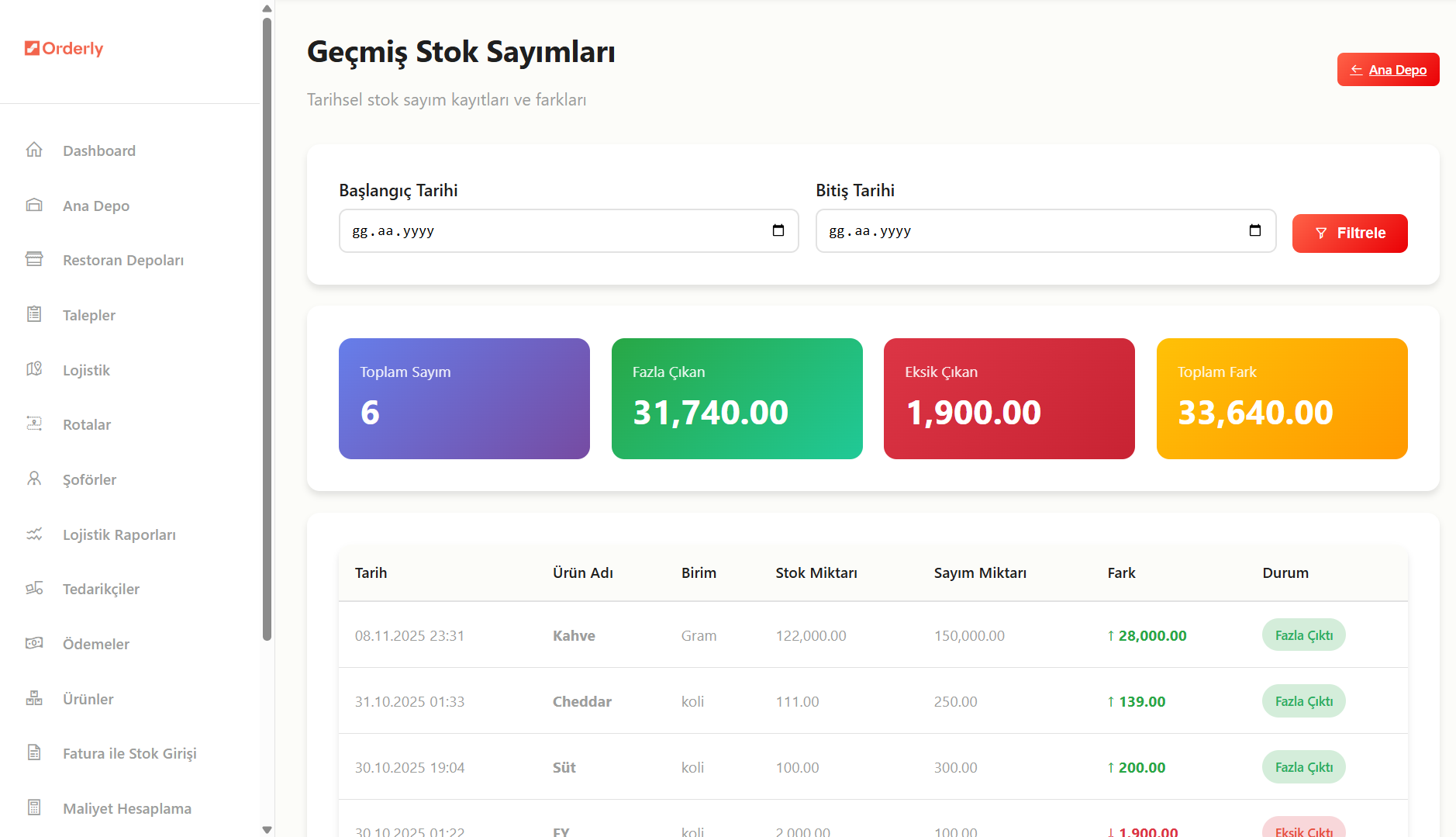The width and height of the screenshot is (1456, 837).
Task: Click the Restoran Depoları store icon
Action: (x=34, y=259)
